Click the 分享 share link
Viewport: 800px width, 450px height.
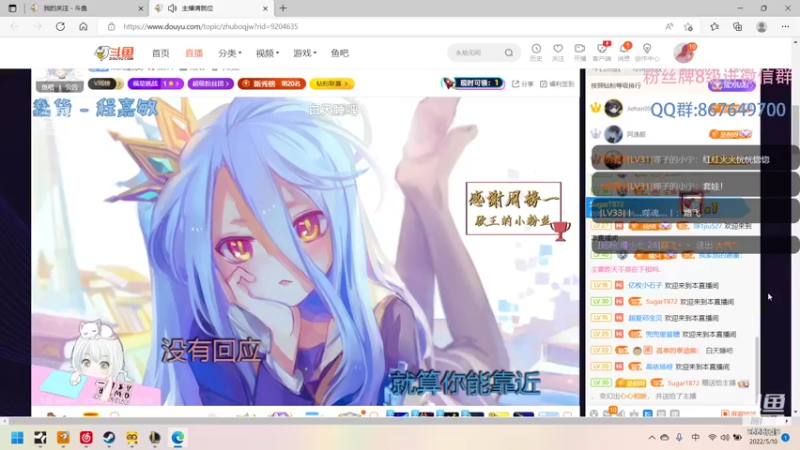523,84
